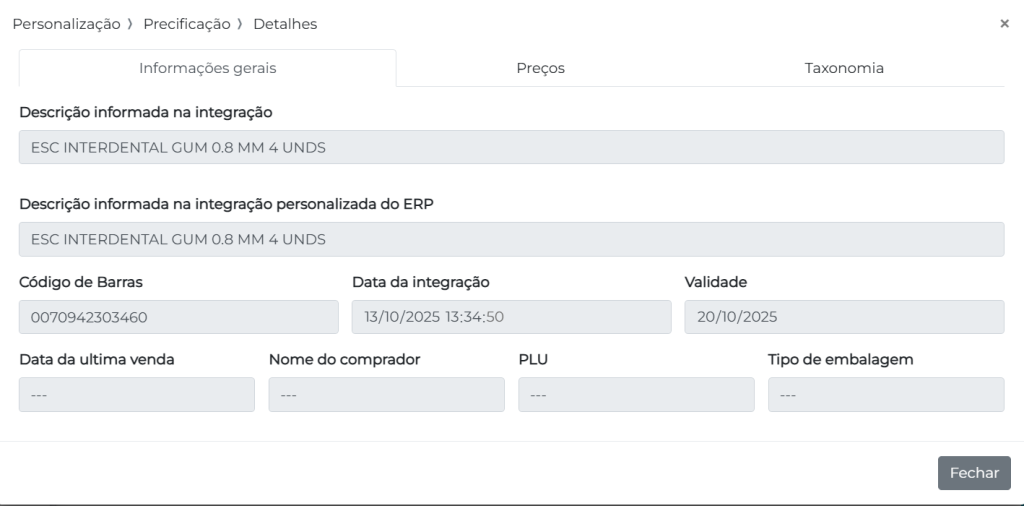
Task: Close the details dialog with the X icon
Action: click(1004, 24)
